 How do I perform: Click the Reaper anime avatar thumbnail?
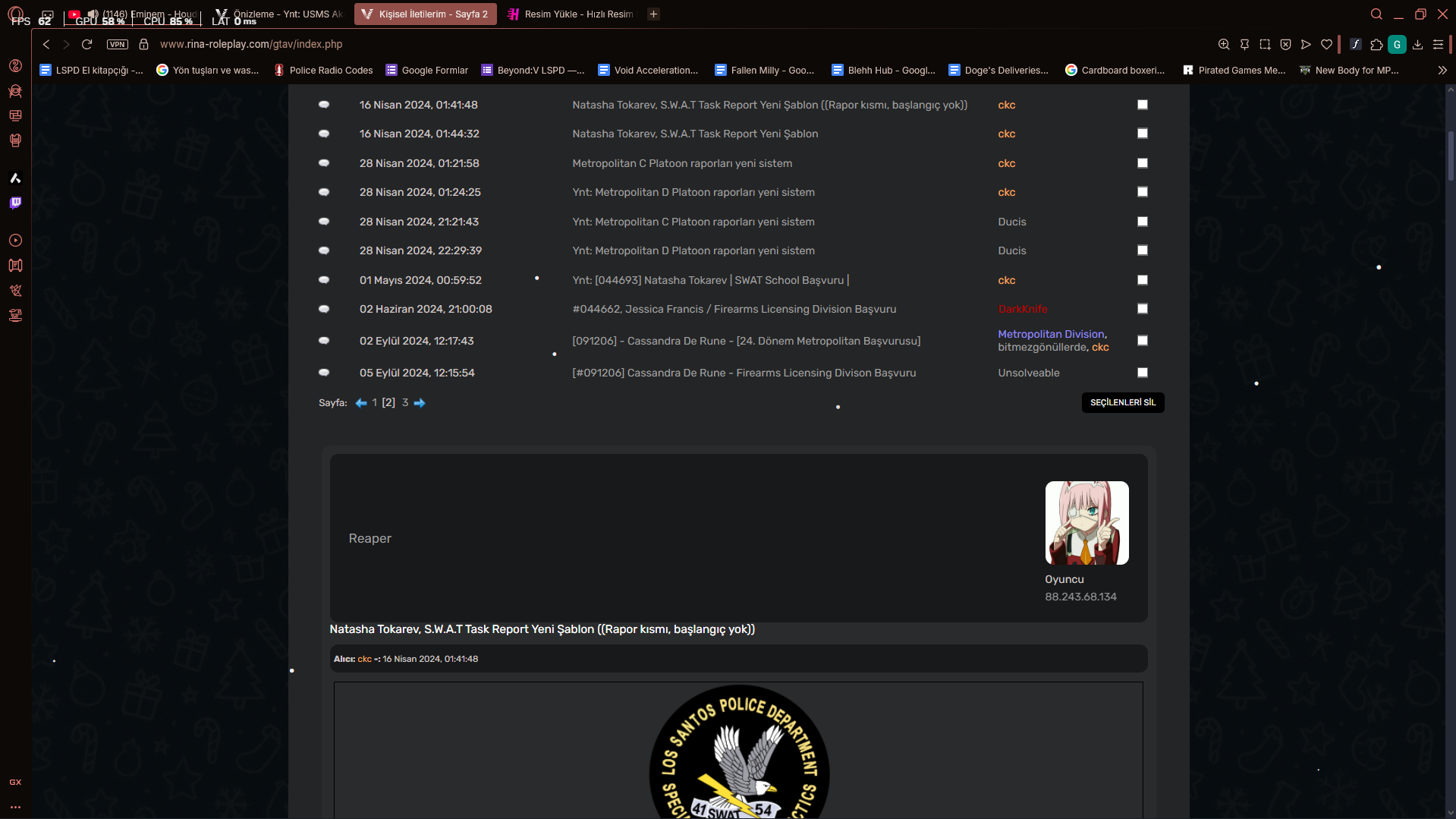(1087, 523)
